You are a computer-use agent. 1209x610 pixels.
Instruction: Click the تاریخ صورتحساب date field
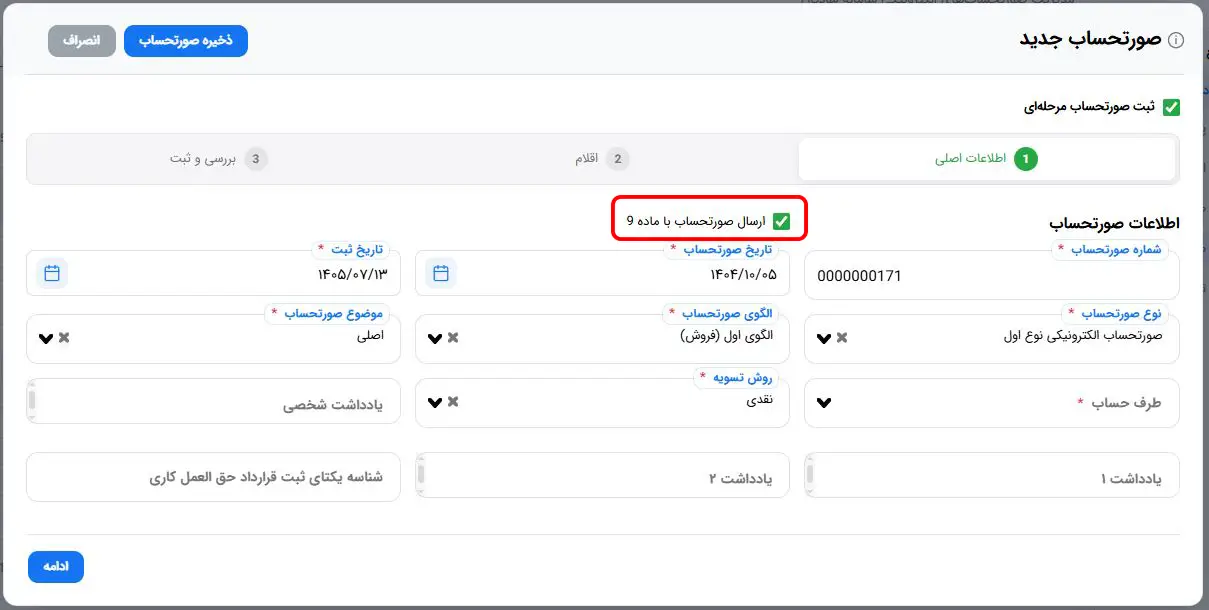pyautogui.click(x=603, y=272)
